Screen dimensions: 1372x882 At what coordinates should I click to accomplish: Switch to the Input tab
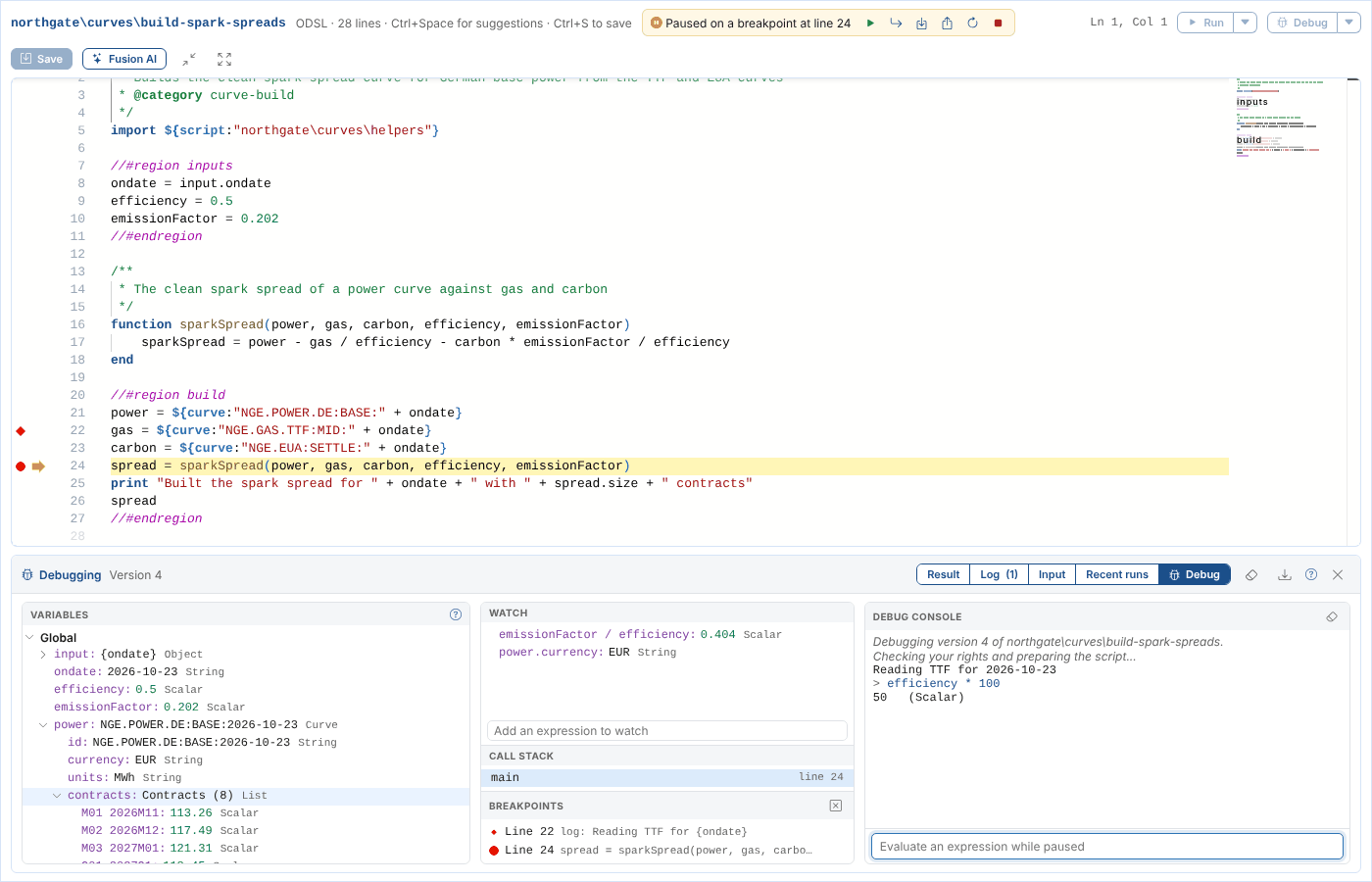pos(1052,575)
